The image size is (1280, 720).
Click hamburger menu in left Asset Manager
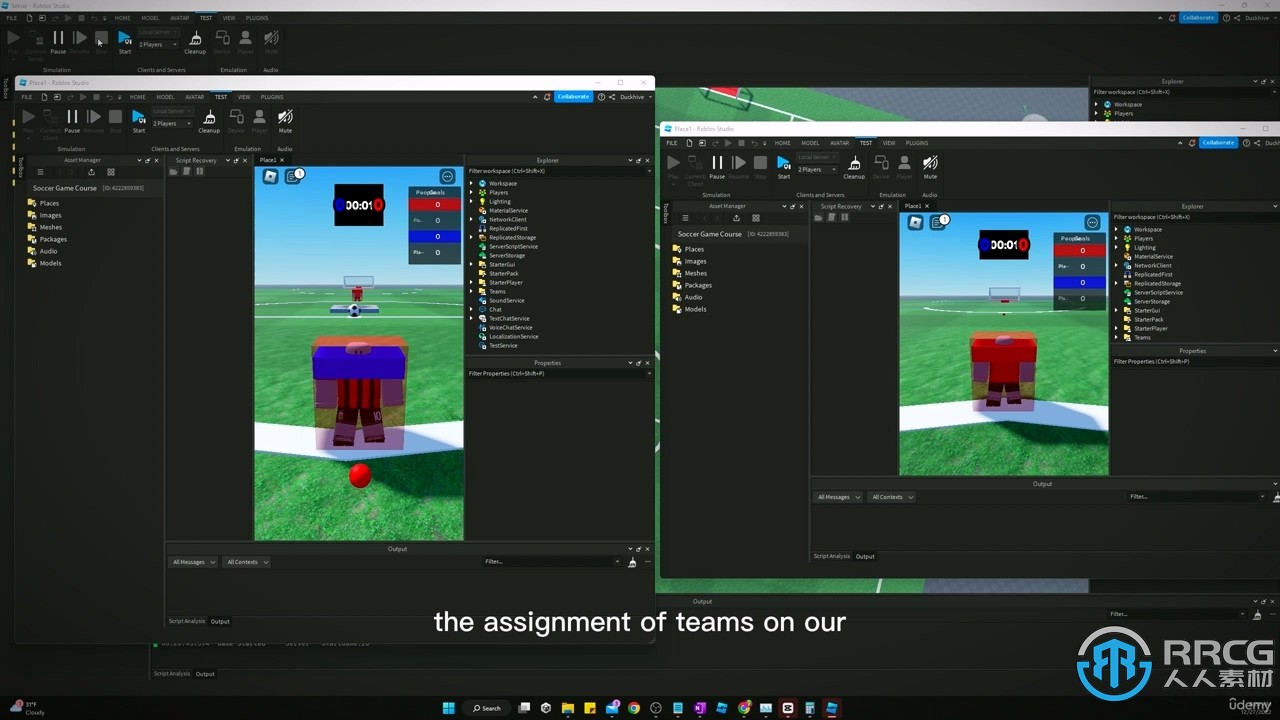40,172
